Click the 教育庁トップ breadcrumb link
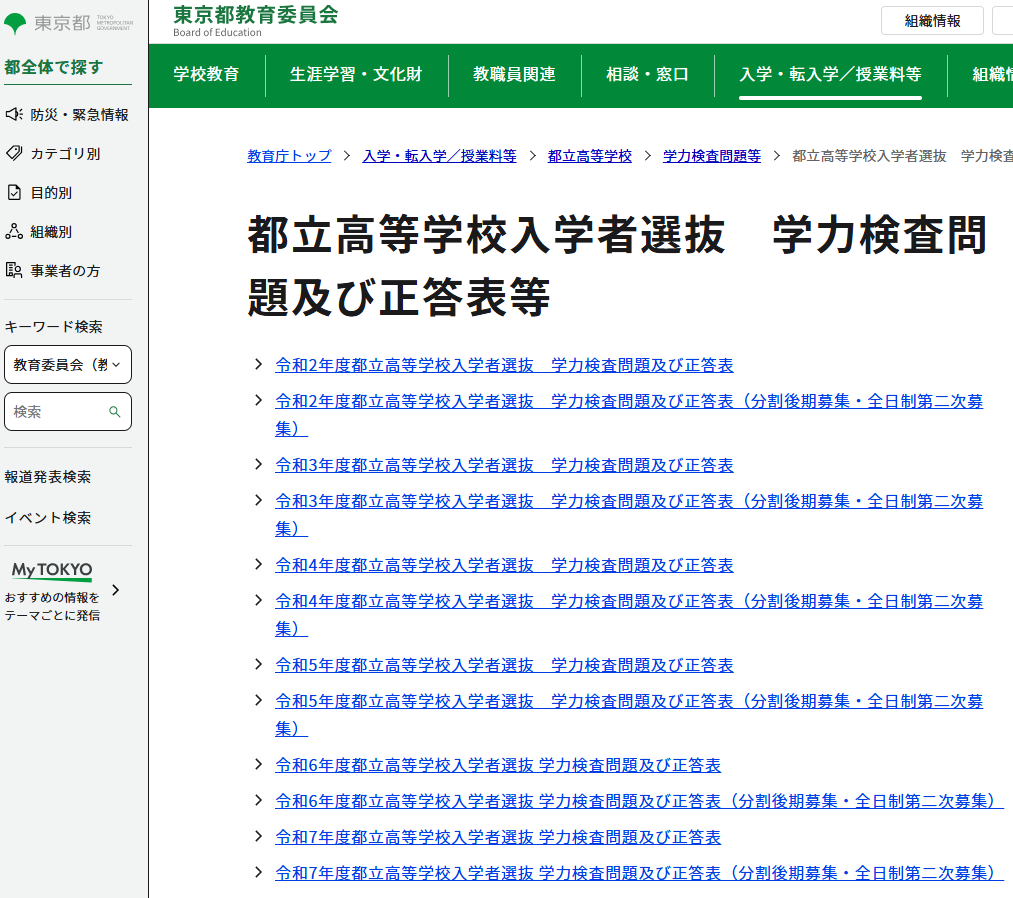The height and width of the screenshot is (898, 1013). click(x=289, y=156)
